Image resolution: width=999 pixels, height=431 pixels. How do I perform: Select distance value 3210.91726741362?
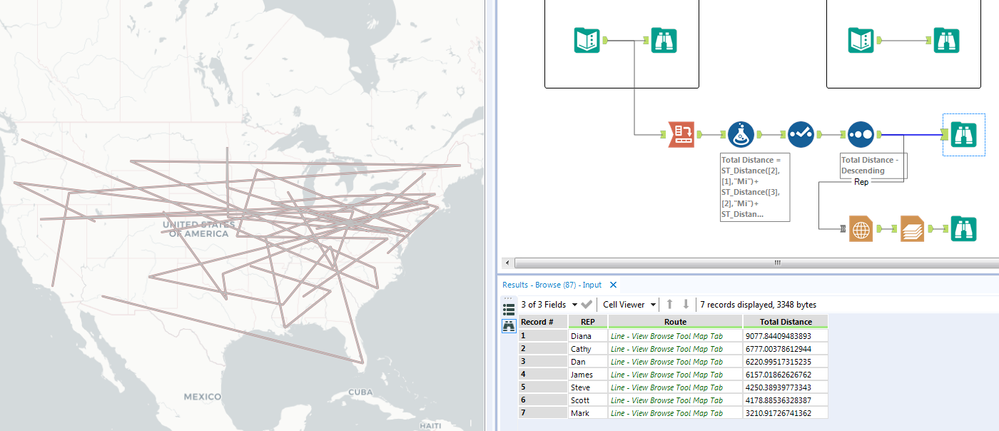[x=786, y=413]
